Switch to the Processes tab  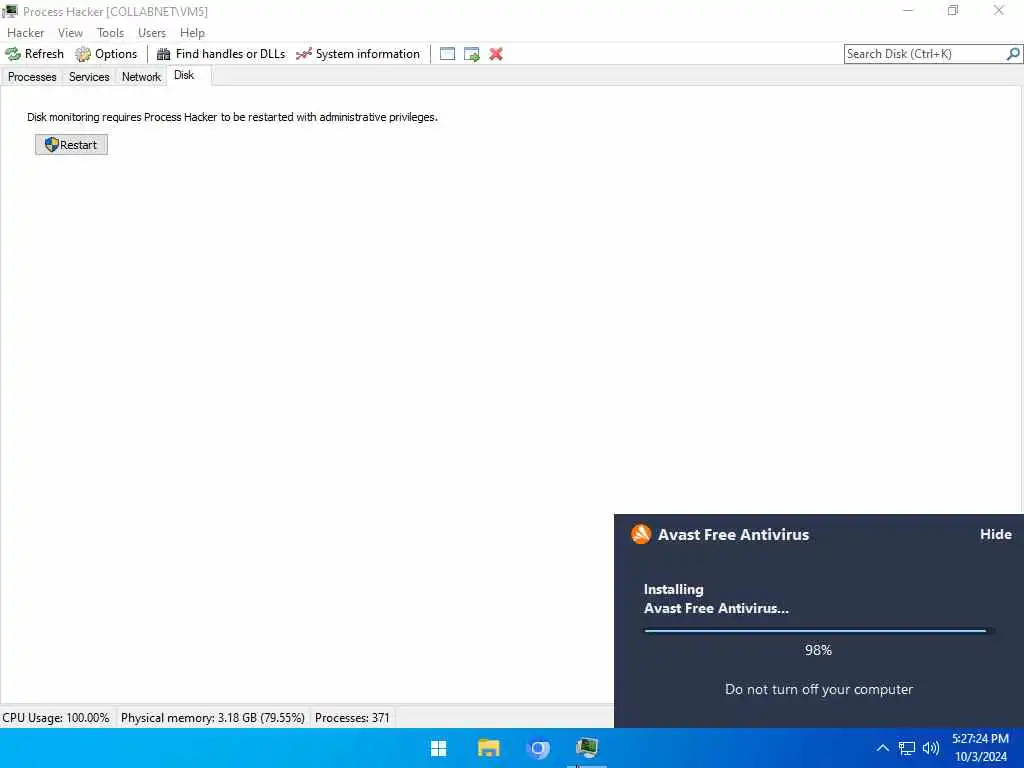(32, 77)
